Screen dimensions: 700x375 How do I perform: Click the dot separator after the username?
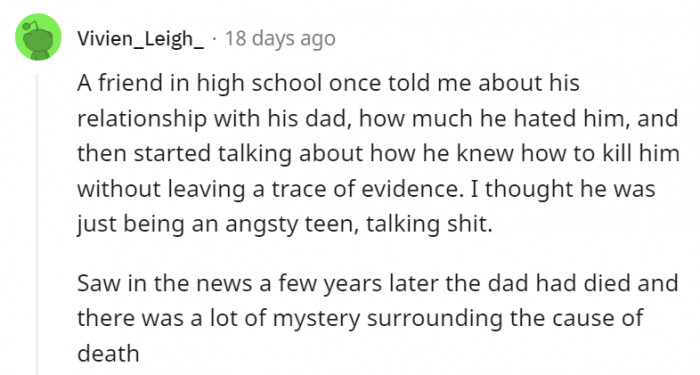[215, 38]
